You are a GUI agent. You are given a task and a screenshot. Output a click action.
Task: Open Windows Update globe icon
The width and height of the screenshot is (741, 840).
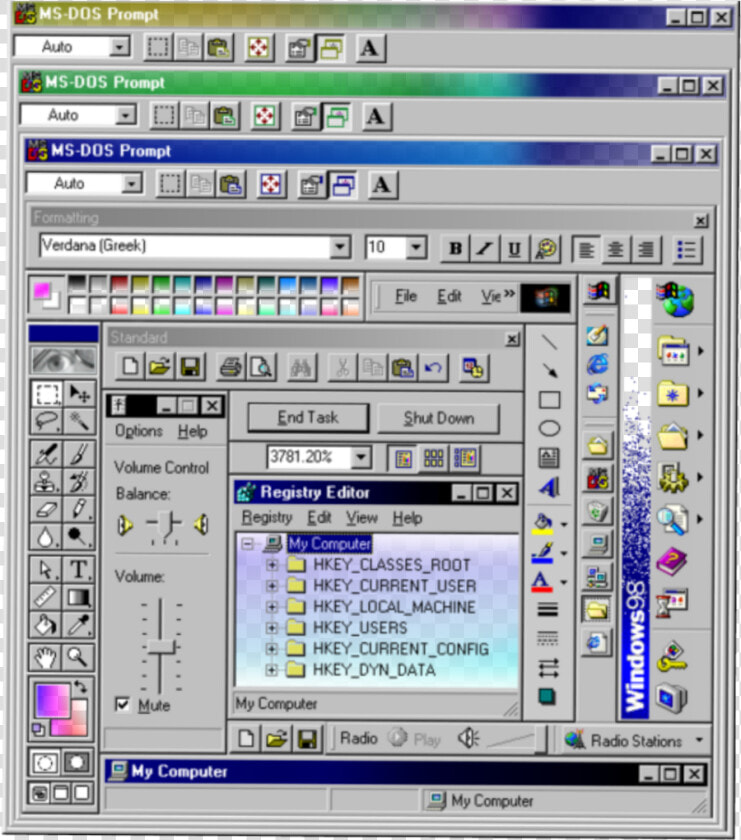tap(676, 299)
